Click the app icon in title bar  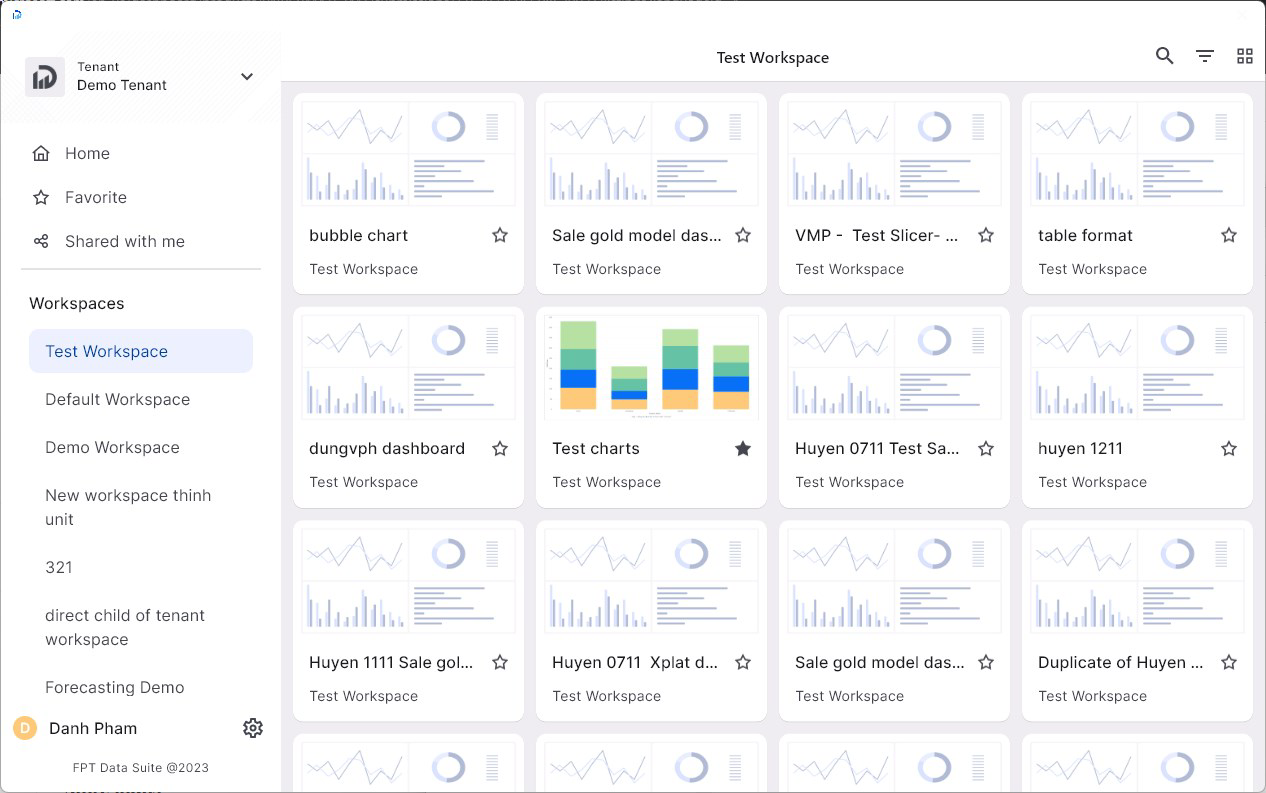[x=17, y=14]
